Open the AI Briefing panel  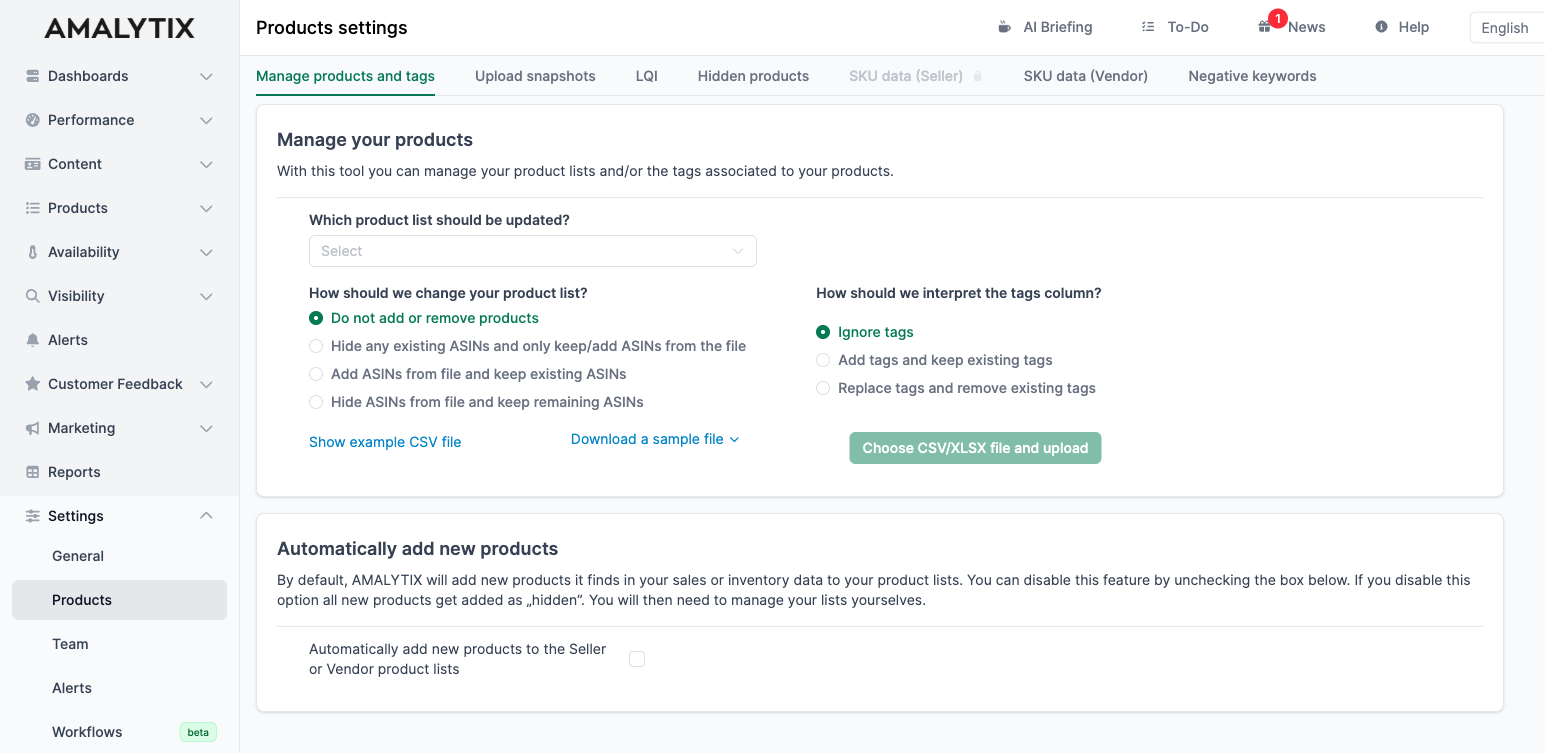coord(1044,27)
